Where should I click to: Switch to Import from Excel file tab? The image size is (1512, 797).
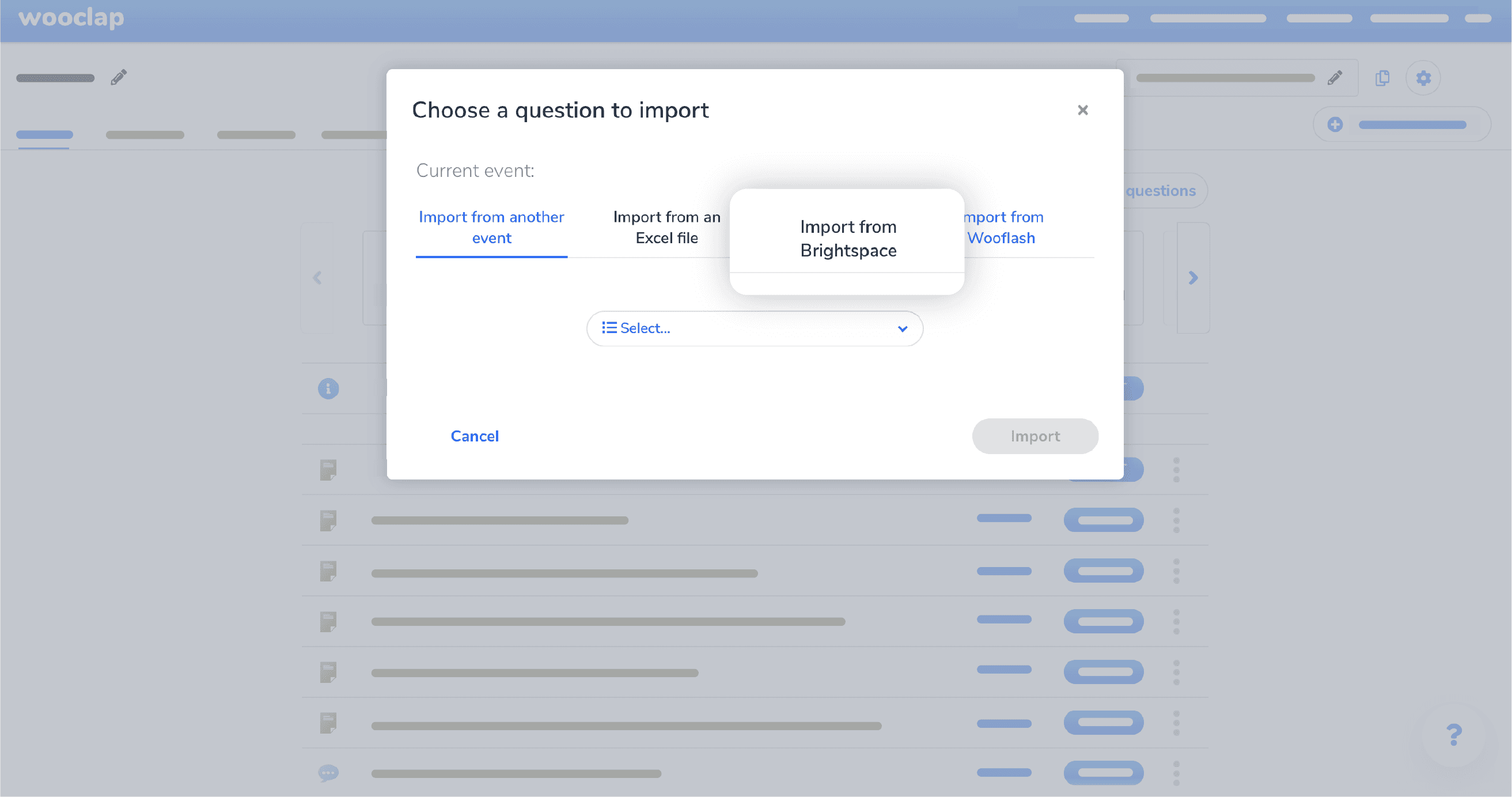pos(666,226)
